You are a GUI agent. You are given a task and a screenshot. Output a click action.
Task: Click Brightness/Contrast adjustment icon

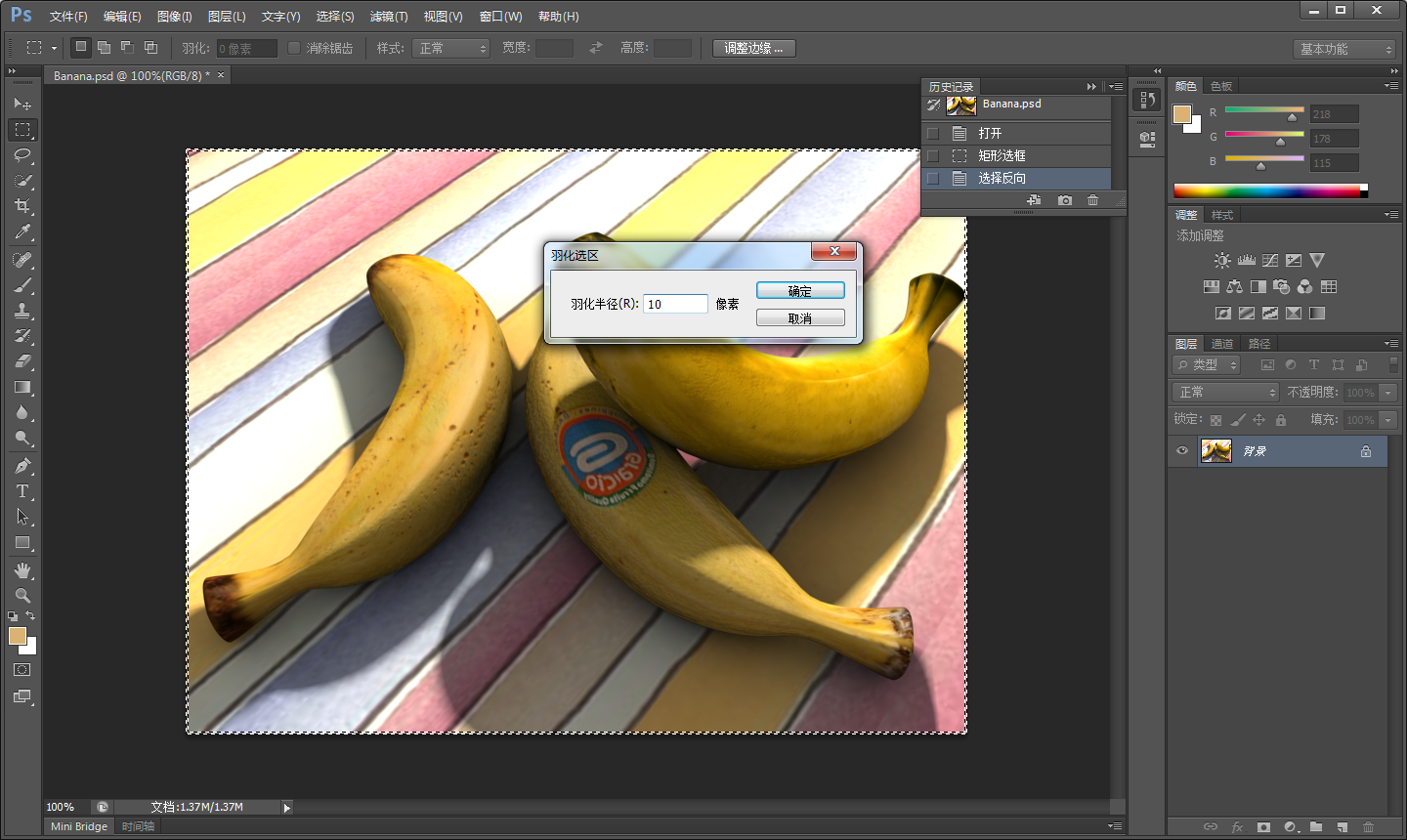tap(1222, 261)
